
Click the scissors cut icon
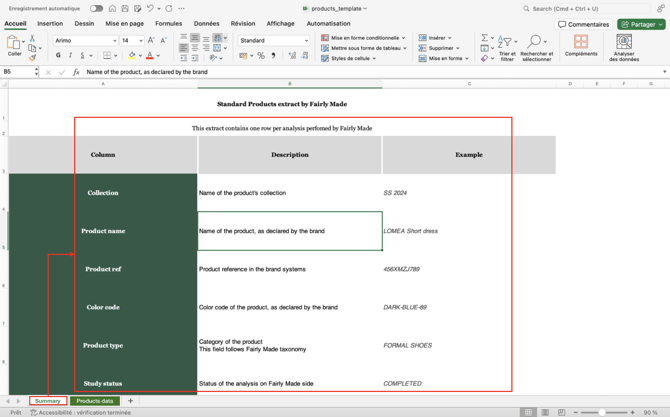33,38
